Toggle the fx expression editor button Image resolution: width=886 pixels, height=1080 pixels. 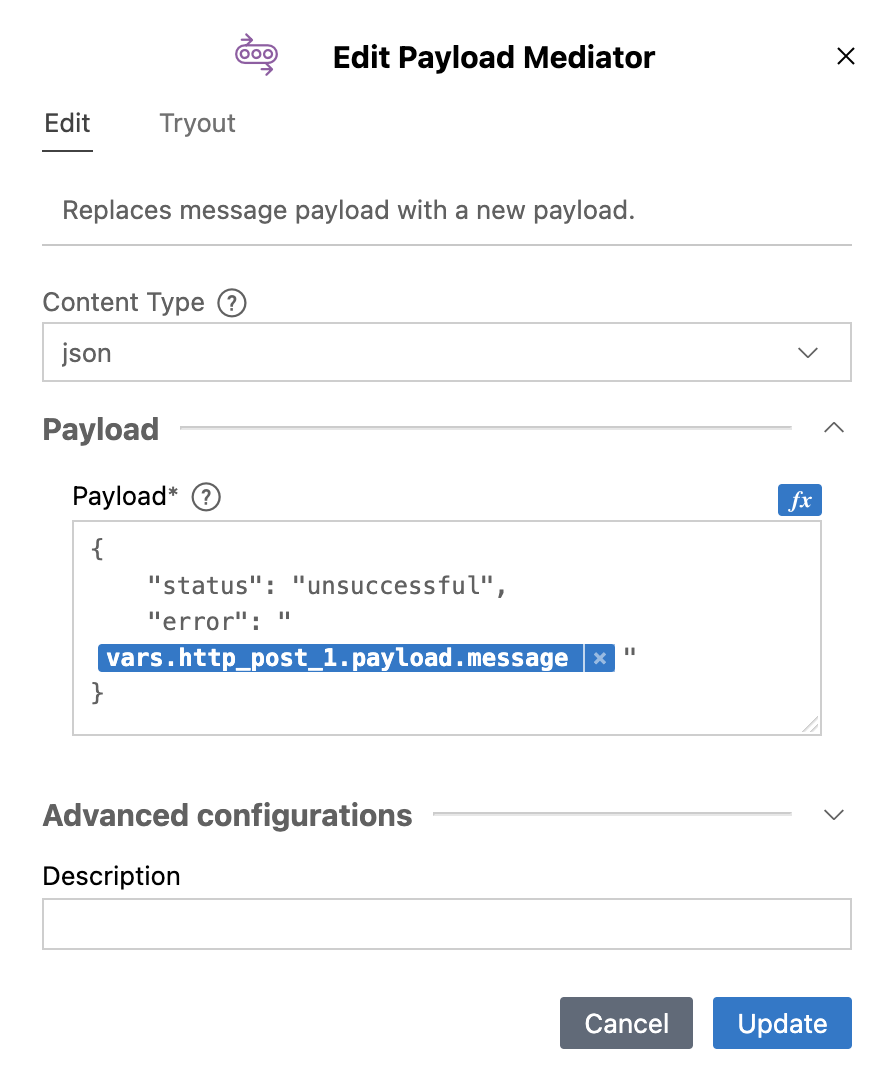799,500
